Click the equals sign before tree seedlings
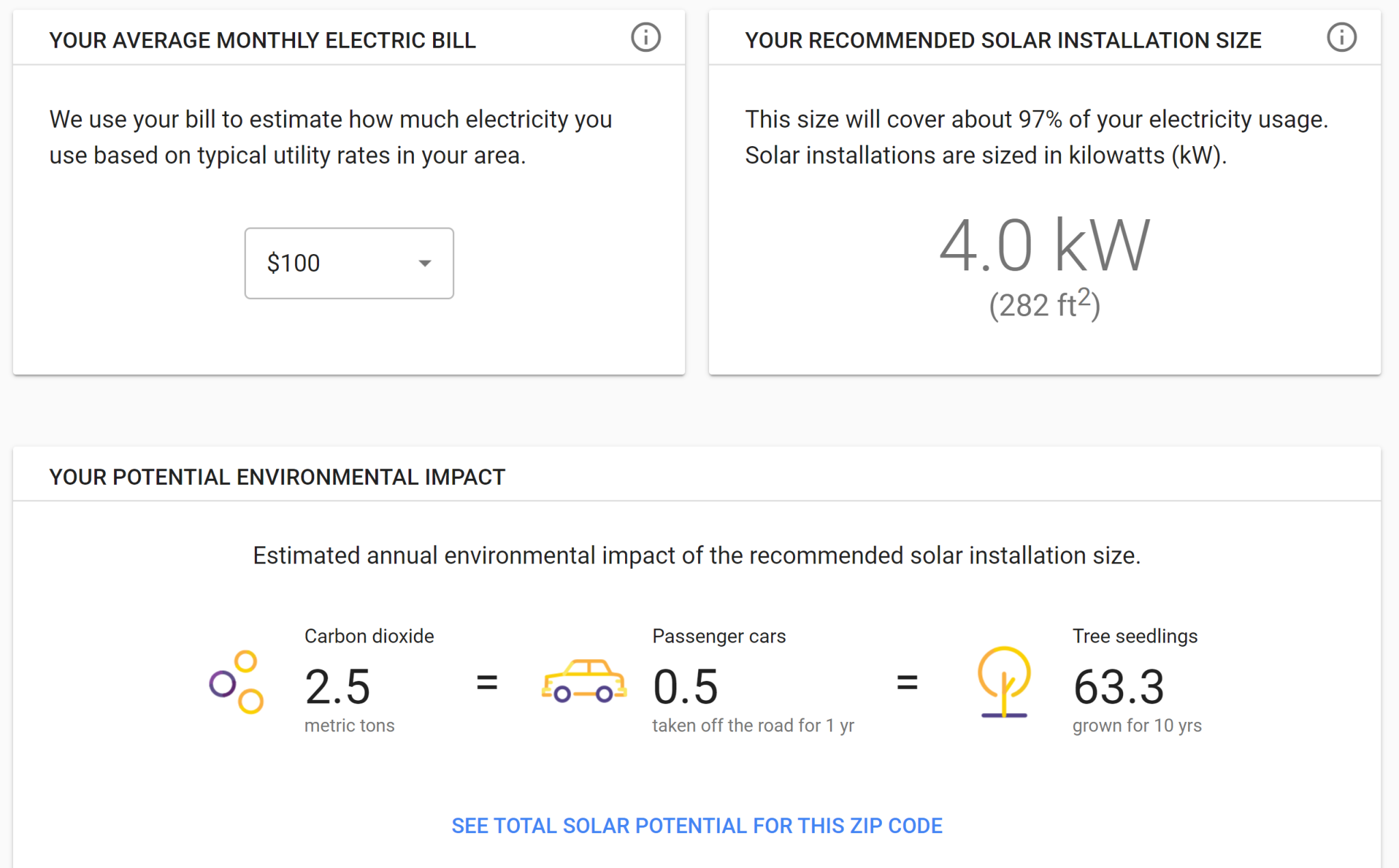The image size is (1399, 868). coord(907,682)
